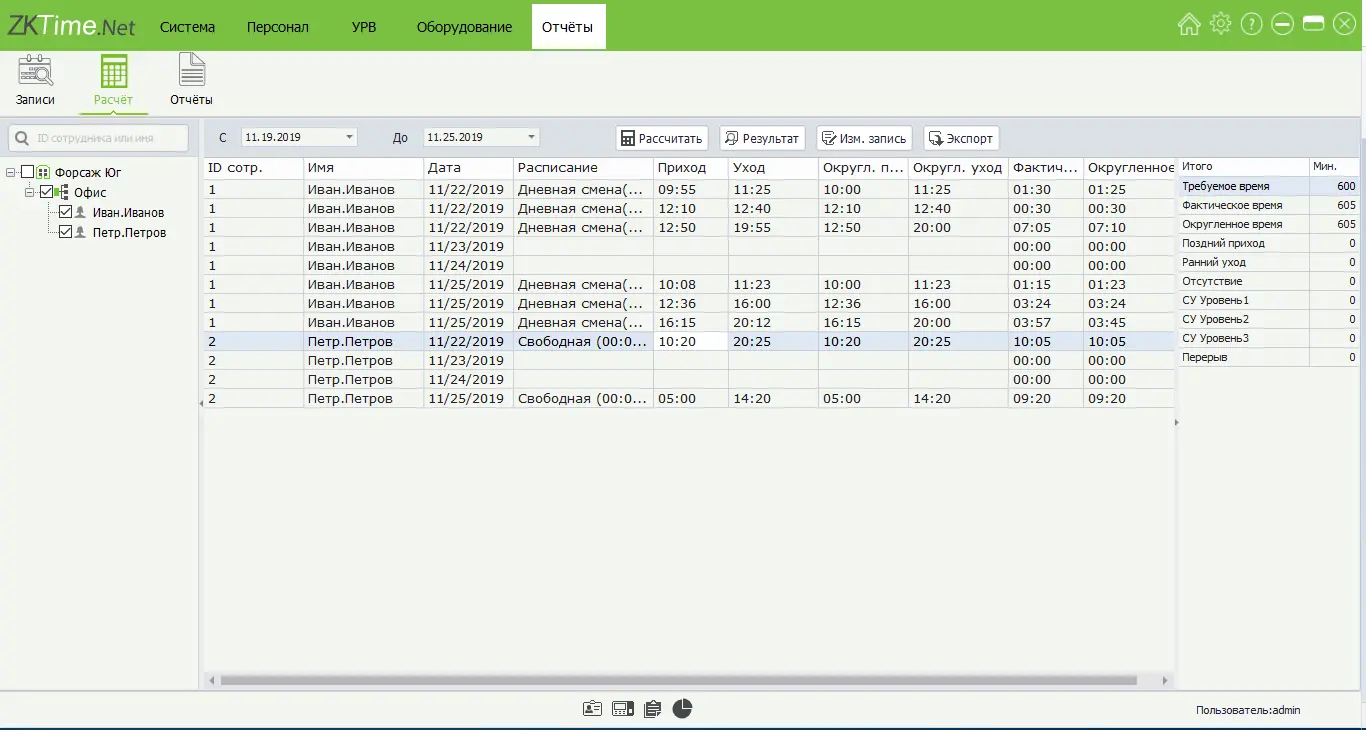Open the start date dropdown 11.19.2019
This screenshot has width=1366, height=730.
(x=349, y=137)
